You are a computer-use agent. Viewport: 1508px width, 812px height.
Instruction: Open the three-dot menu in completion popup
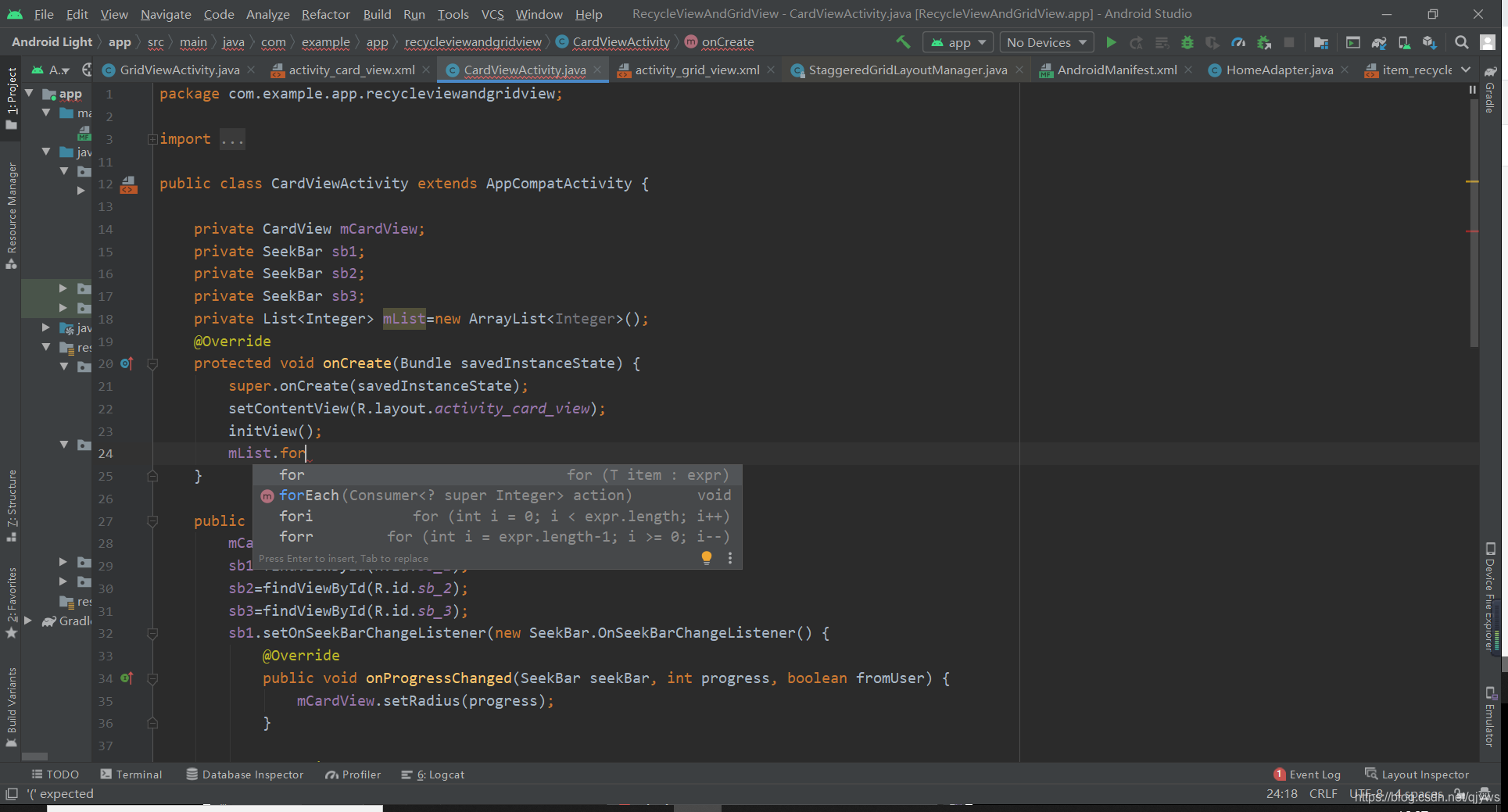point(730,558)
